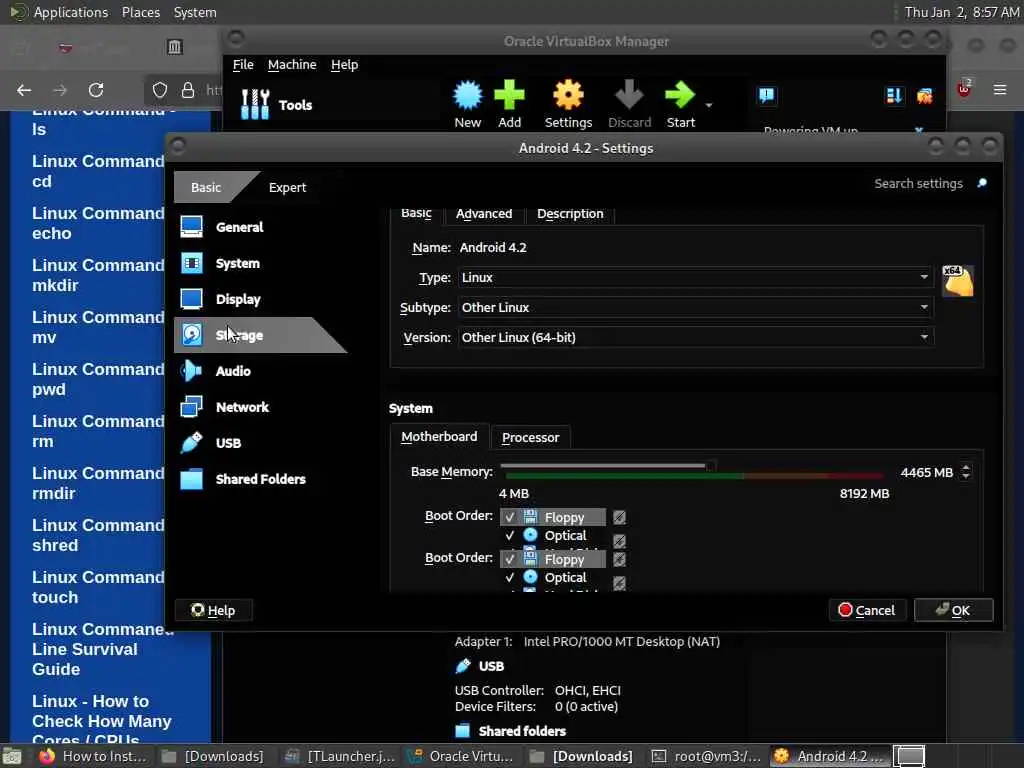Expand the Start button dropdown arrow
The width and height of the screenshot is (1024, 768).
[x=709, y=105]
